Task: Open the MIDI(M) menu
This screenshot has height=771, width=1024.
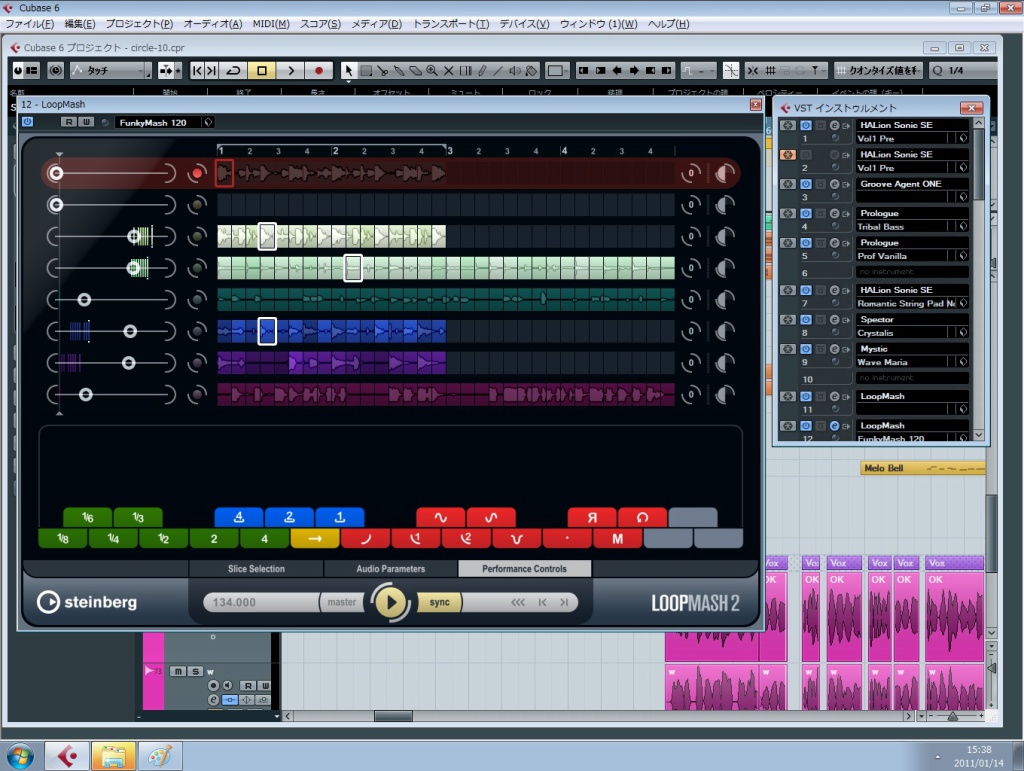Action: (x=270, y=24)
